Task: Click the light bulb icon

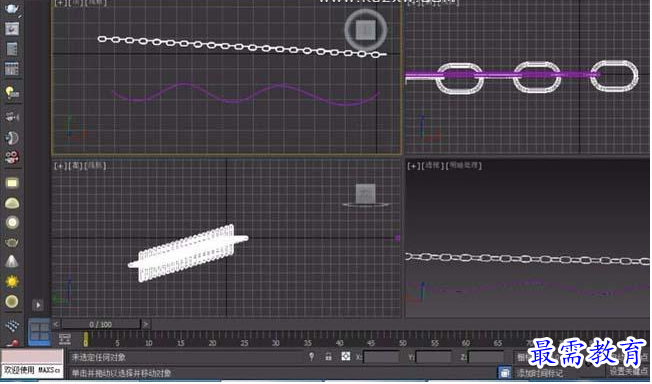Action: coord(12,92)
